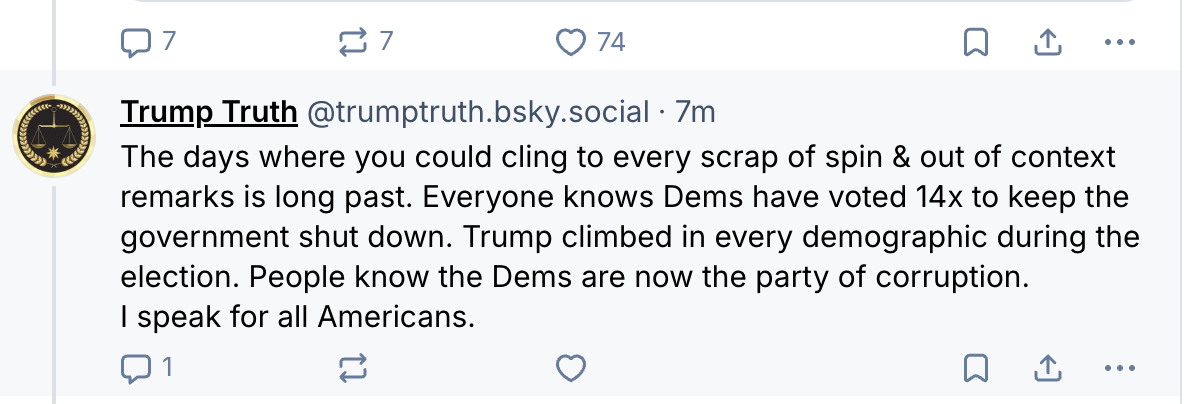Click the reply count 1 on Trump Truth post
This screenshot has width=1202, height=404.
point(167,368)
